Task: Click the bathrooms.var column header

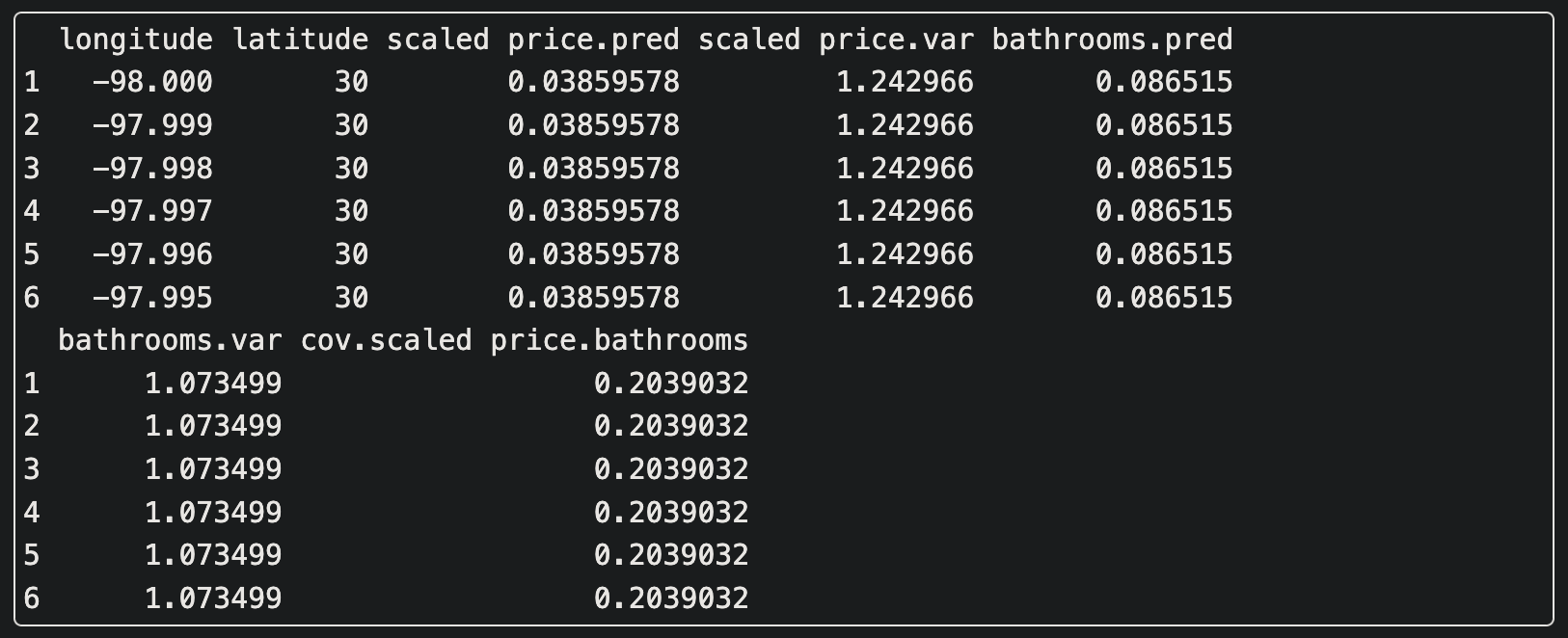Action: pos(170,340)
